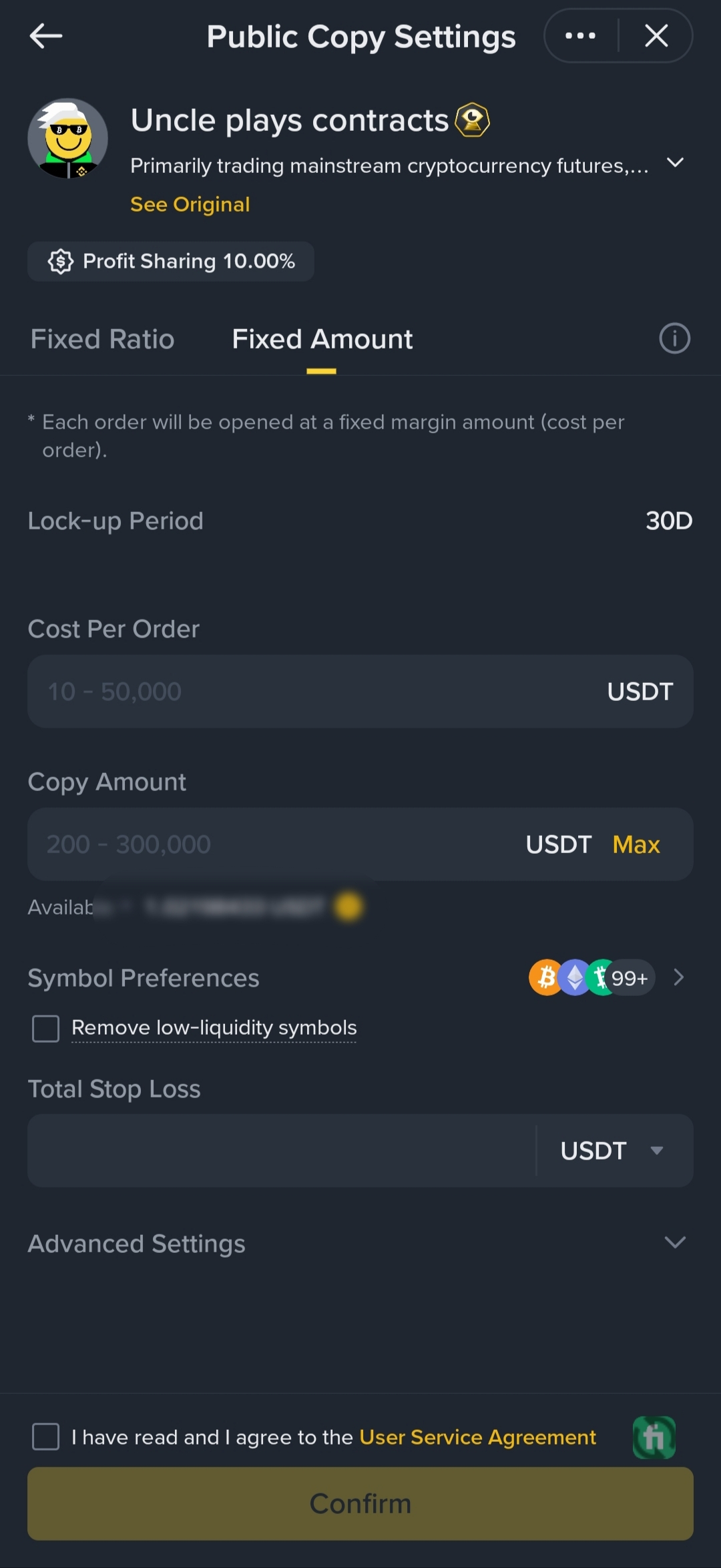Tap the gold trader badge icon
Viewport: 721px width, 1568px height.
coord(472,120)
